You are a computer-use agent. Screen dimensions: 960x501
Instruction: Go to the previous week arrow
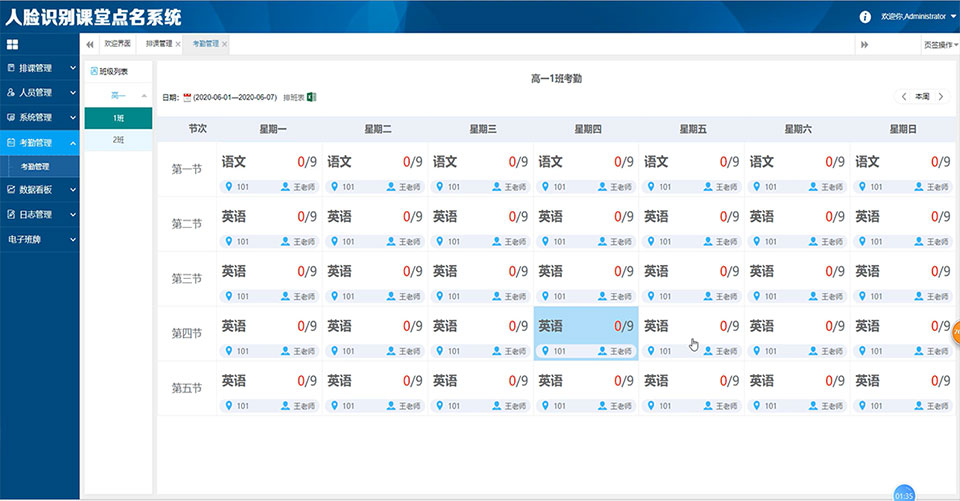pyautogui.click(x=904, y=97)
